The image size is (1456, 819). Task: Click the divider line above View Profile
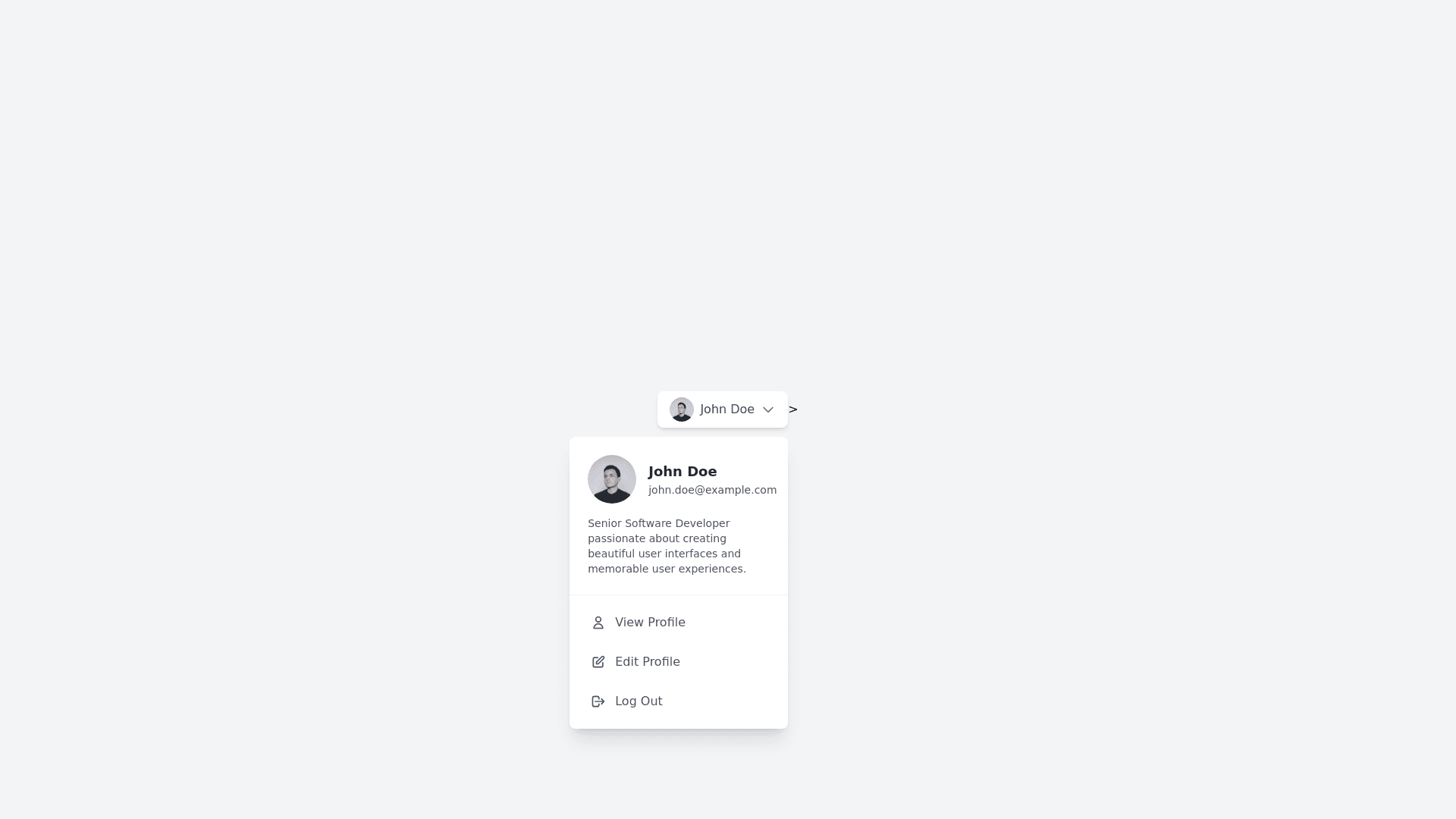click(x=678, y=595)
